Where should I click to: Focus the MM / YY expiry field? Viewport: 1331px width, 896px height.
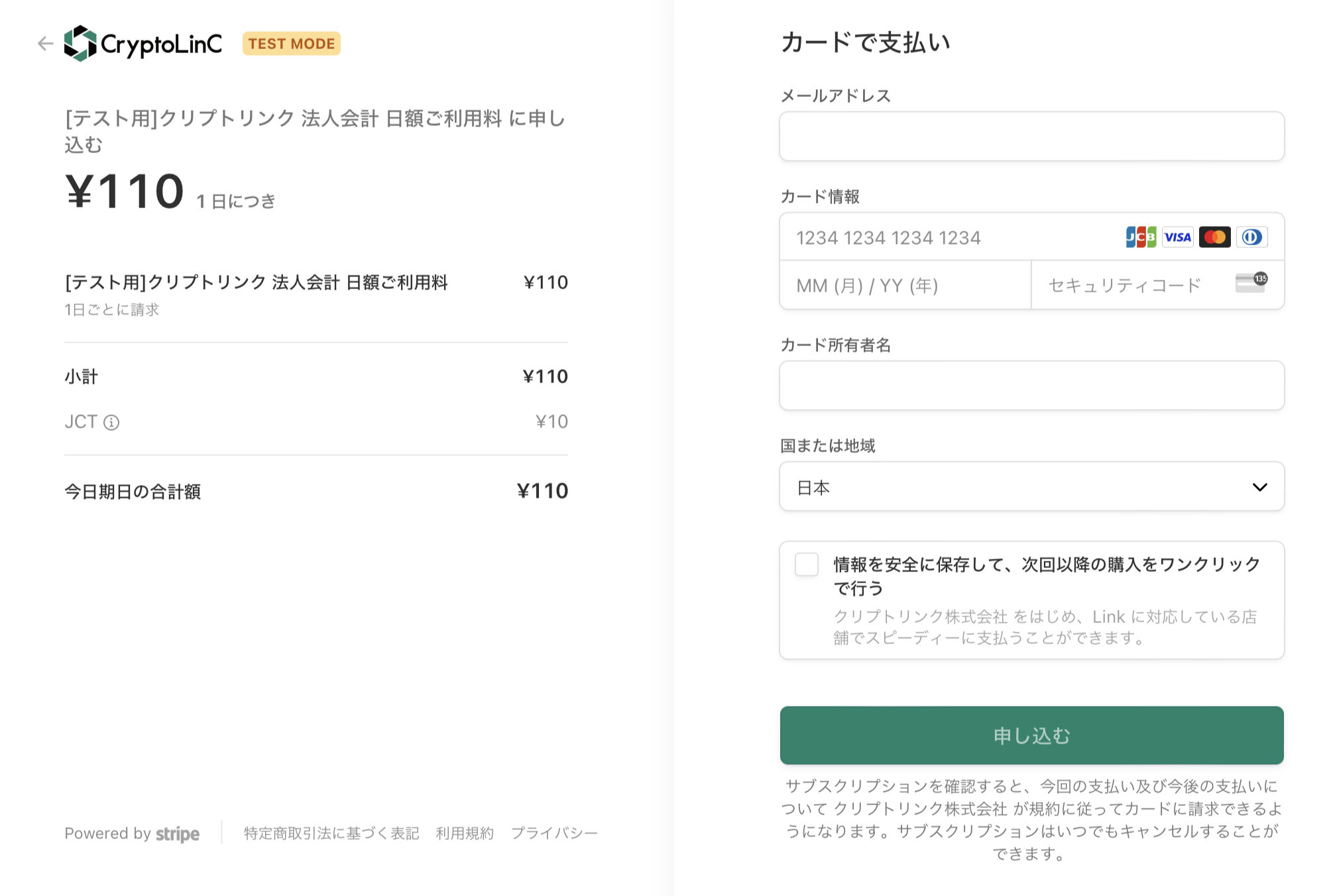[905, 285]
